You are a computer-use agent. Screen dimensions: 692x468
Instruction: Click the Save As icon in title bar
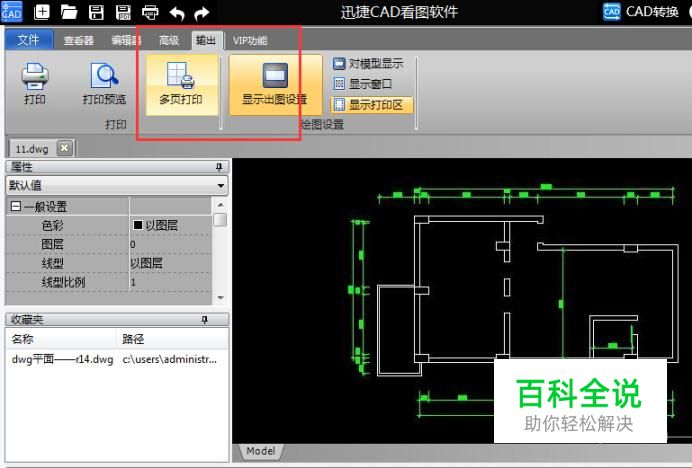123,12
